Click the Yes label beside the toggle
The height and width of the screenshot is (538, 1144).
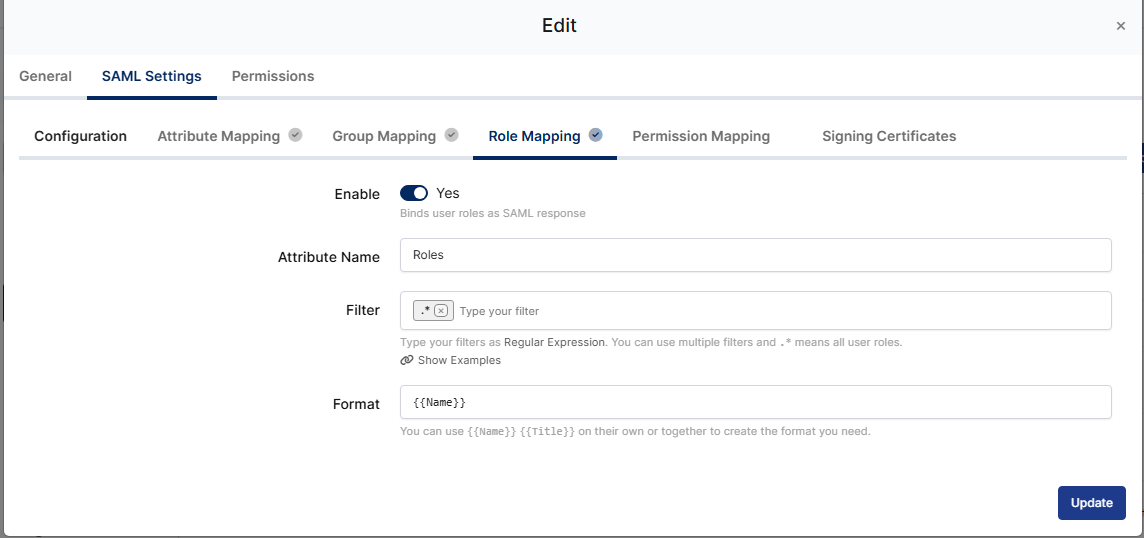(x=448, y=193)
